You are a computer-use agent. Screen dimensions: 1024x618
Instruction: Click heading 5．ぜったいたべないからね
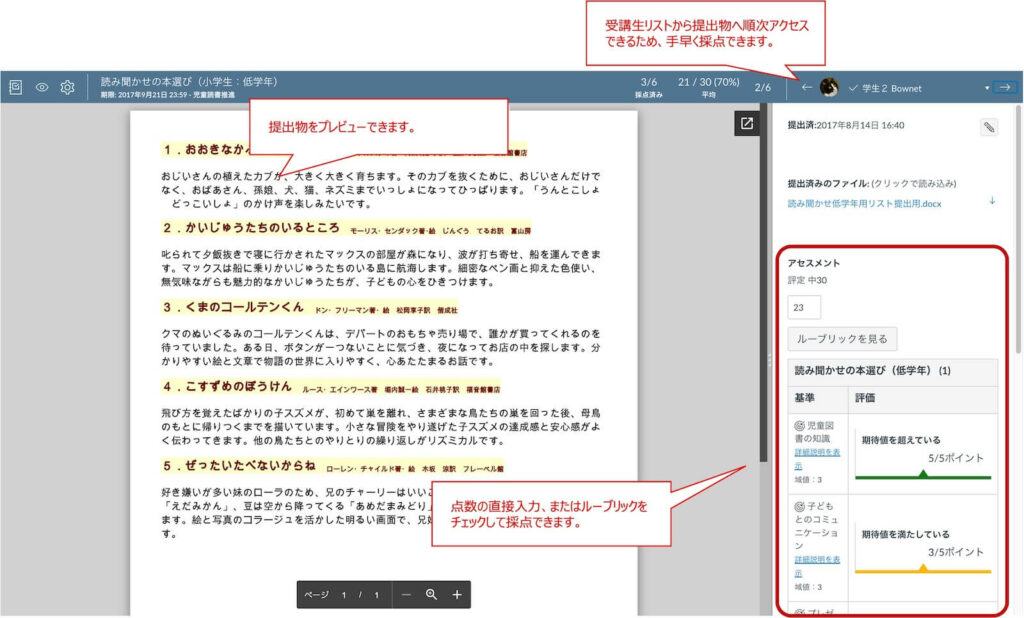[239, 465]
